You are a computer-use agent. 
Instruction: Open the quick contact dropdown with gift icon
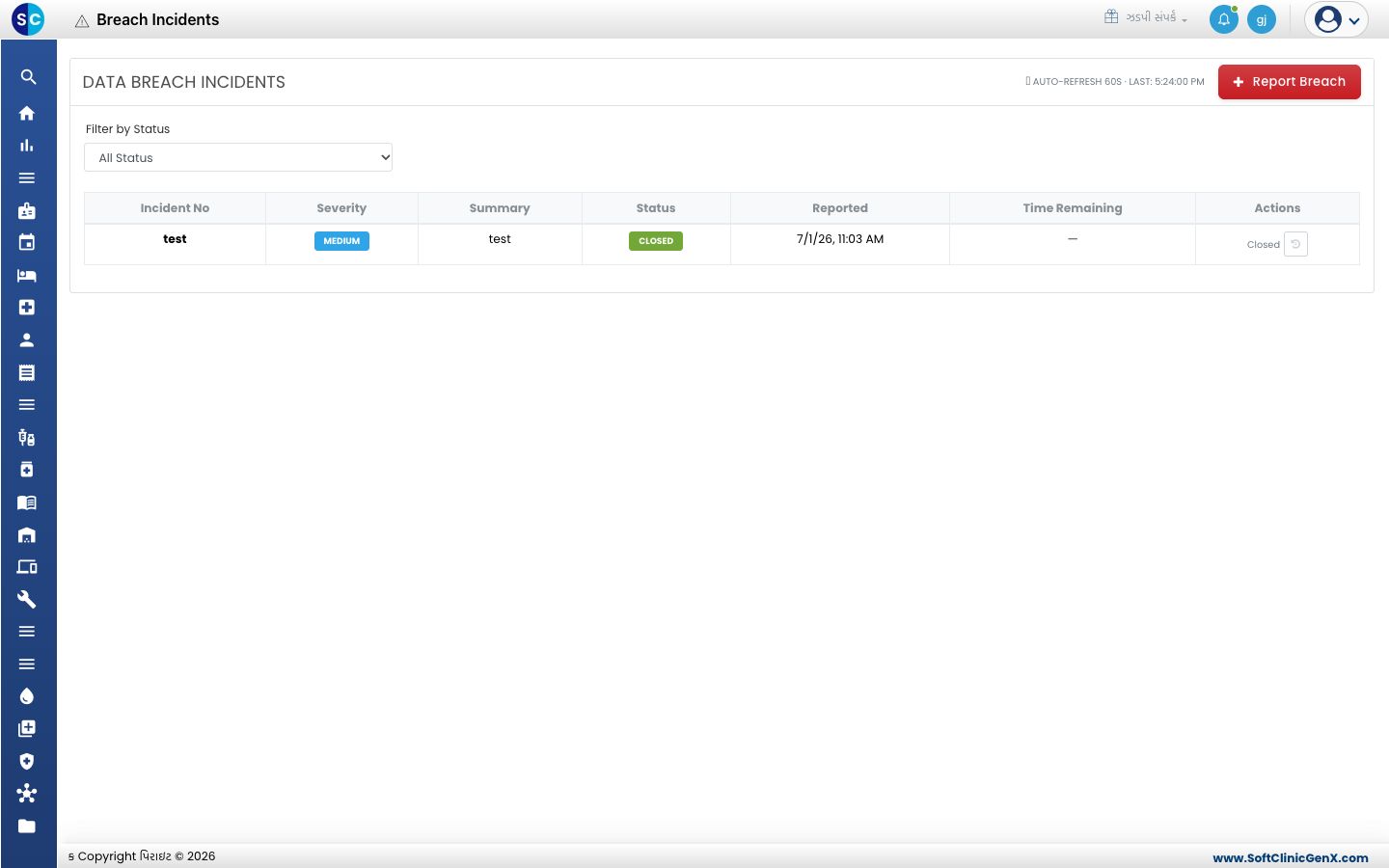(1146, 17)
